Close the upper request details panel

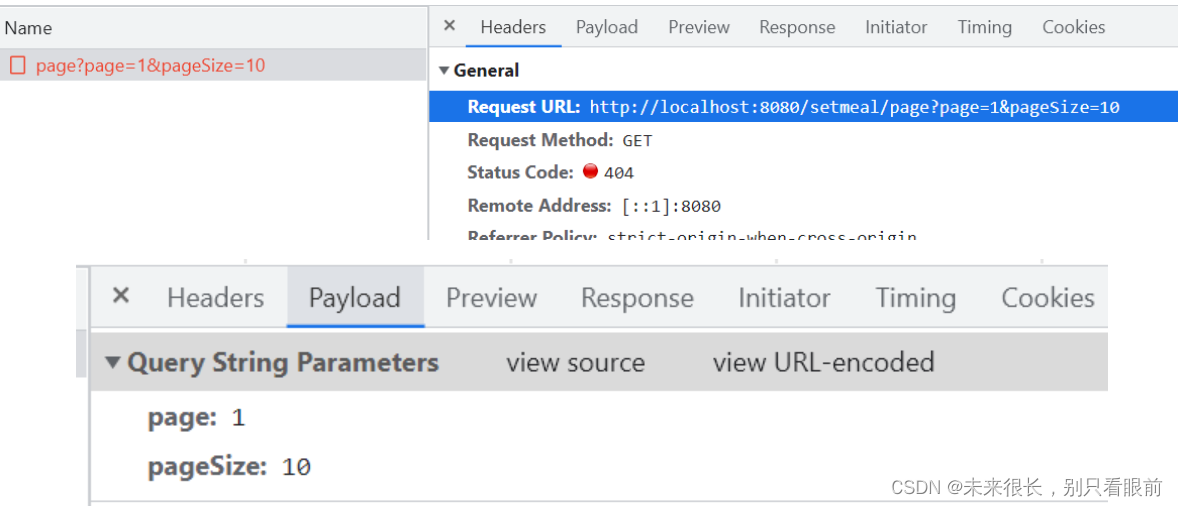click(449, 26)
